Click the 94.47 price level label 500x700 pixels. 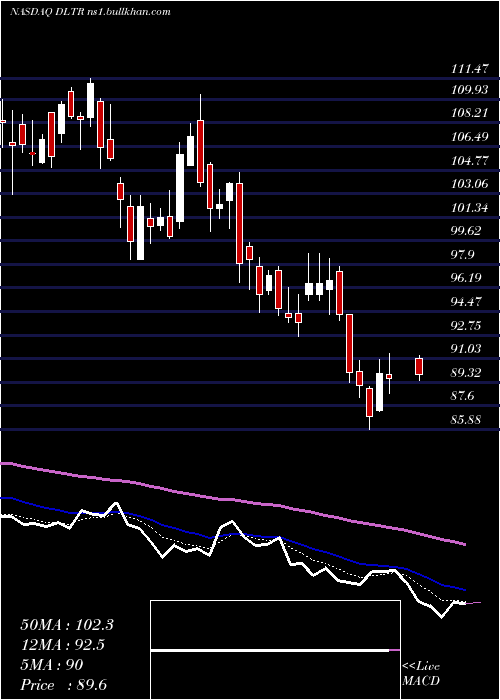point(466,301)
